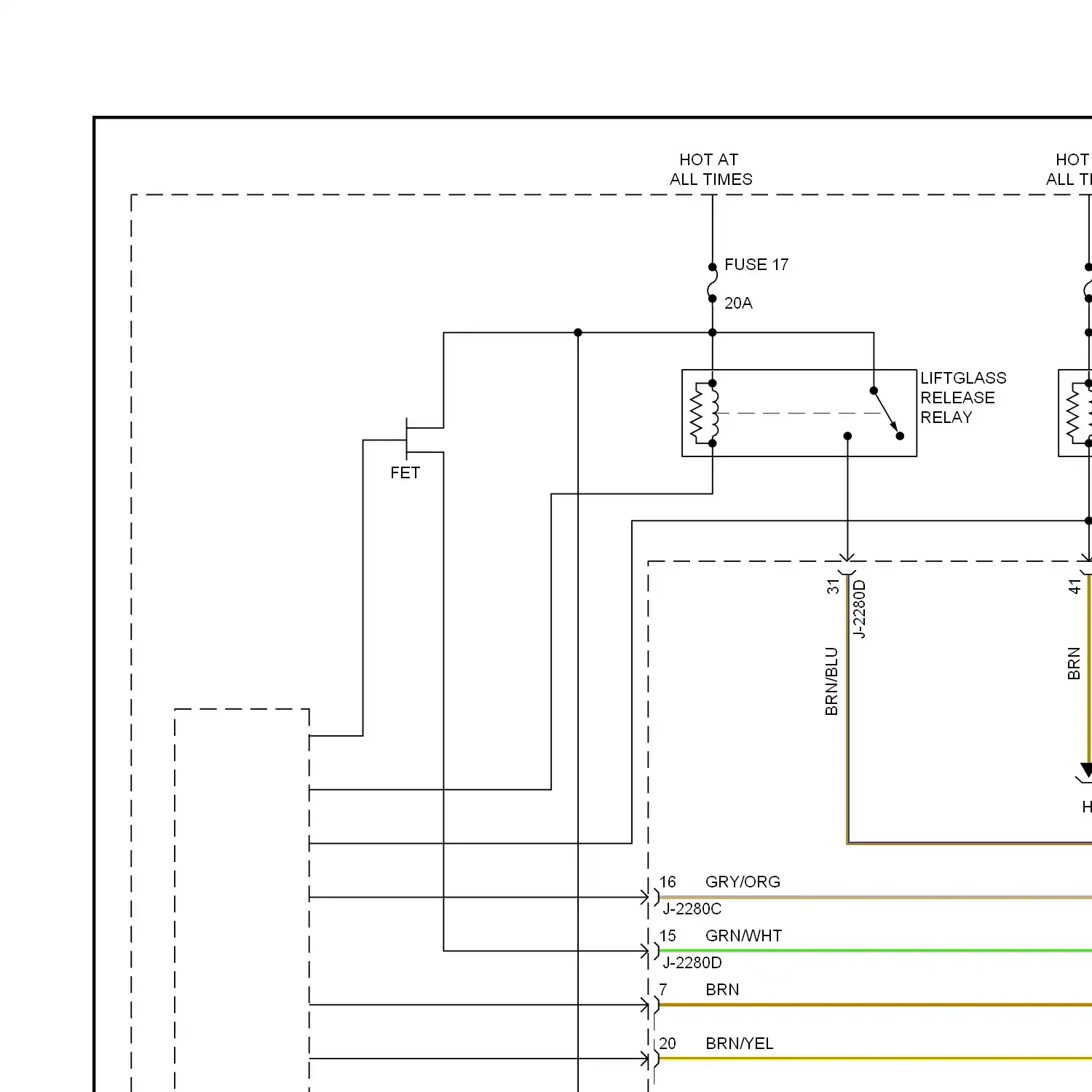Viewport: 1092px width, 1092px height.
Task: Click the J-2280C connector label
Action: point(692,909)
